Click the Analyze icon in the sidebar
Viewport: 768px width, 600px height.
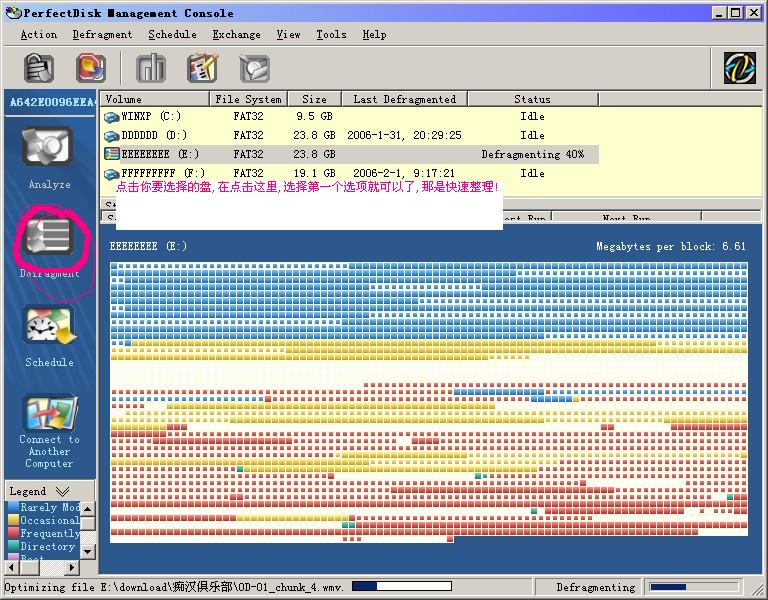point(48,149)
